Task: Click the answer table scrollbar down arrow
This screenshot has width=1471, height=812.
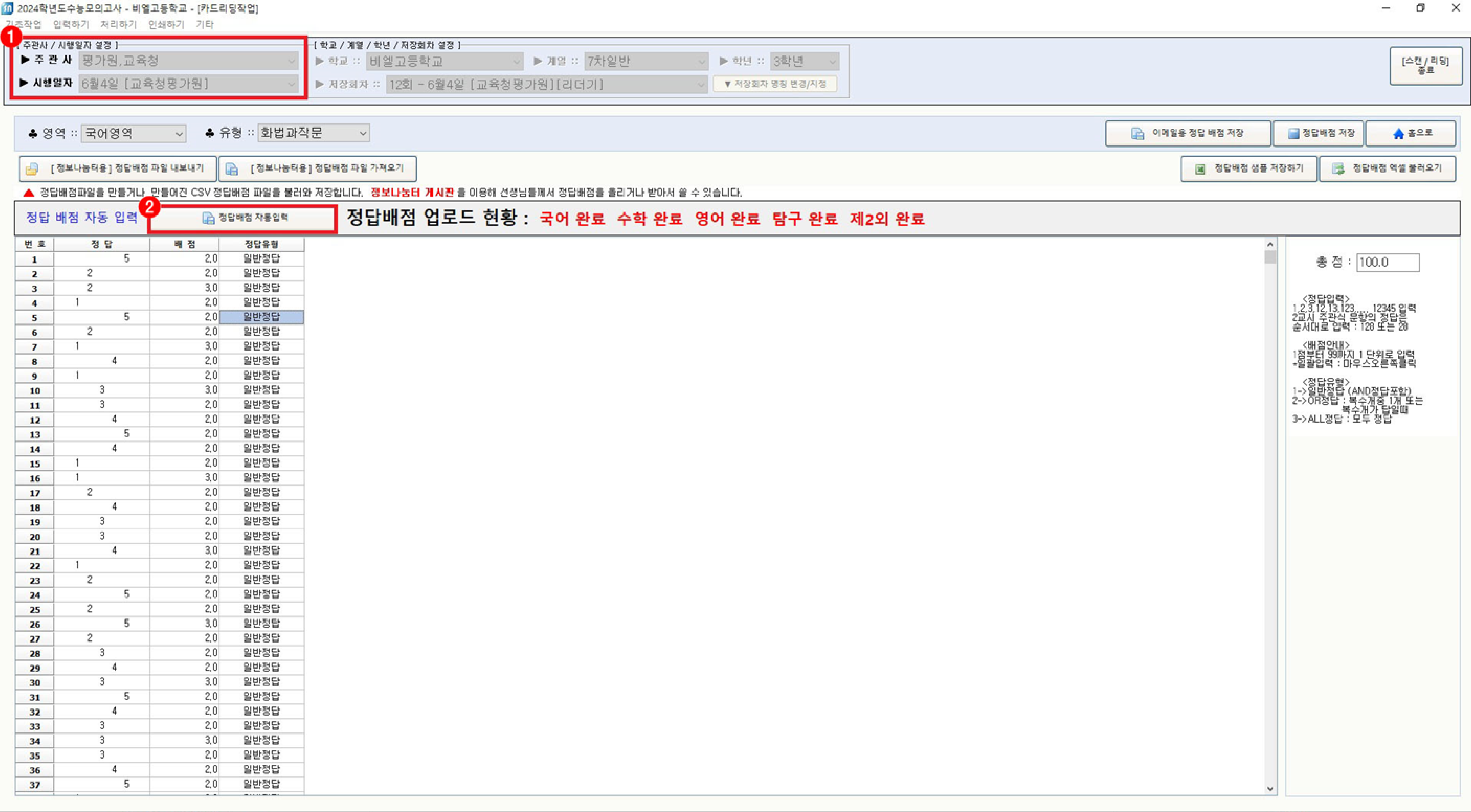Action: pos(1270,789)
